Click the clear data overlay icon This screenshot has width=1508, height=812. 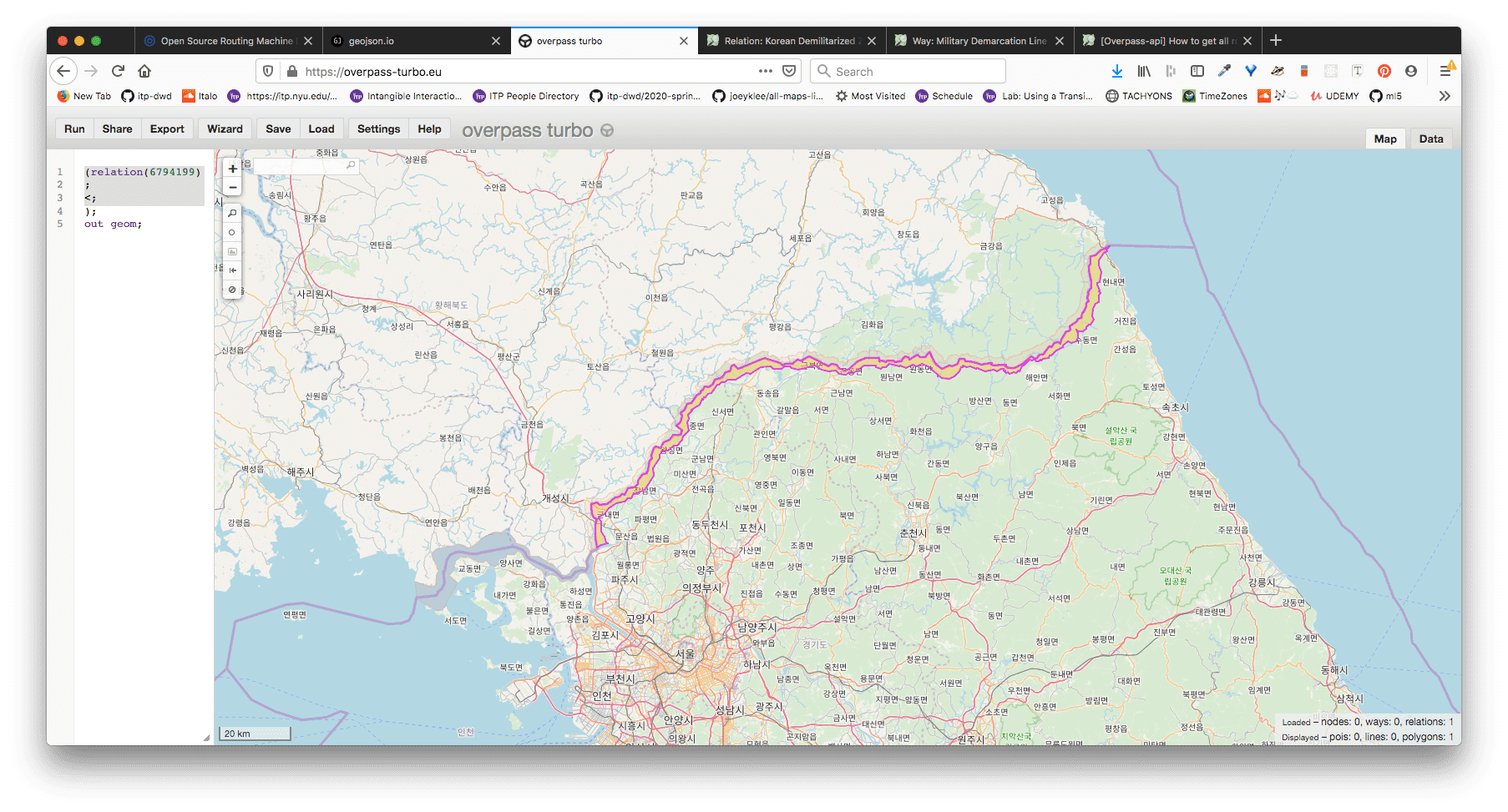pos(232,290)
